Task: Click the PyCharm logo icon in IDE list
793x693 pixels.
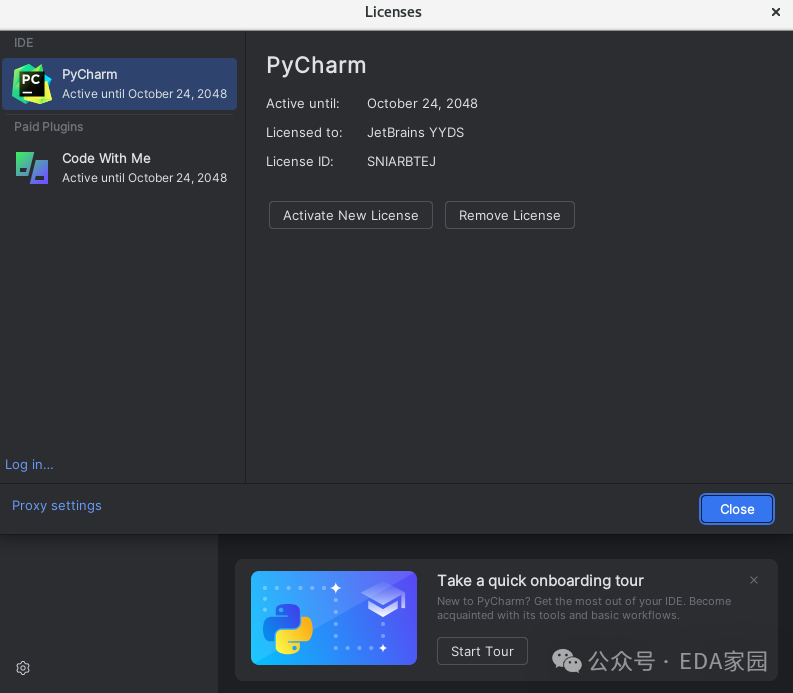Action: pos(32,84)
